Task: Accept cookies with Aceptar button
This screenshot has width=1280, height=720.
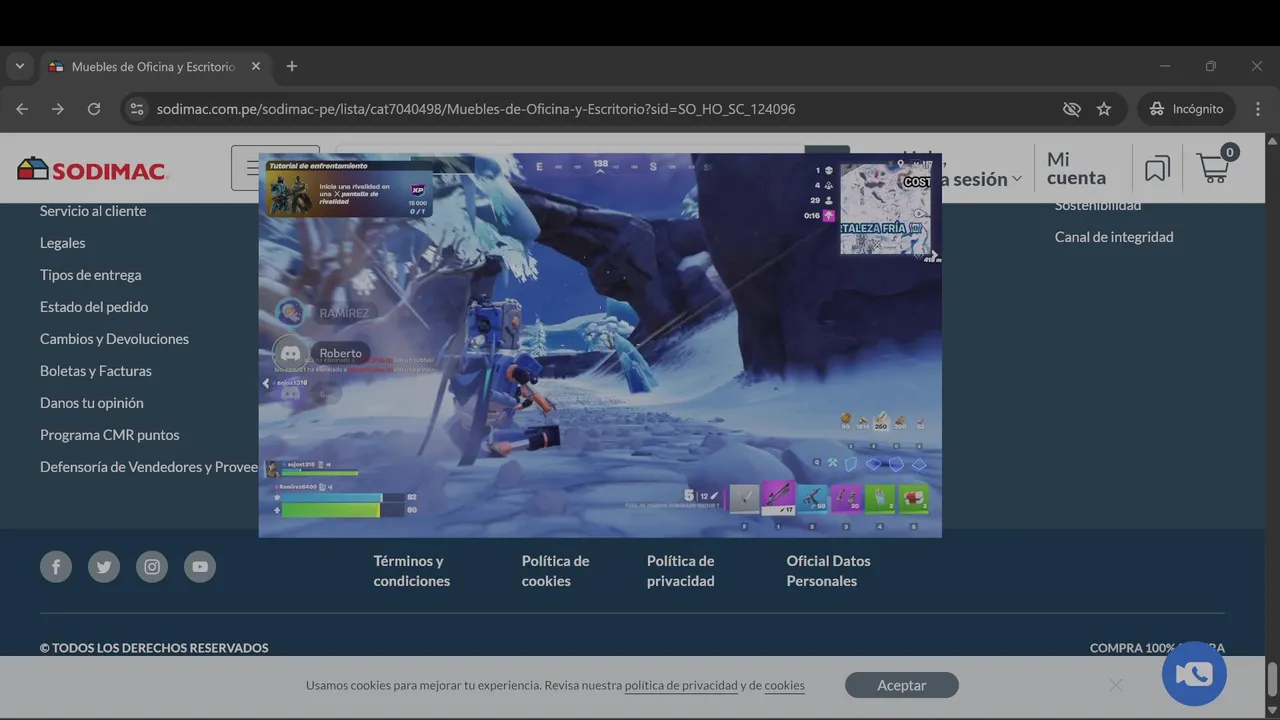Action: click(x=902, y=685)
